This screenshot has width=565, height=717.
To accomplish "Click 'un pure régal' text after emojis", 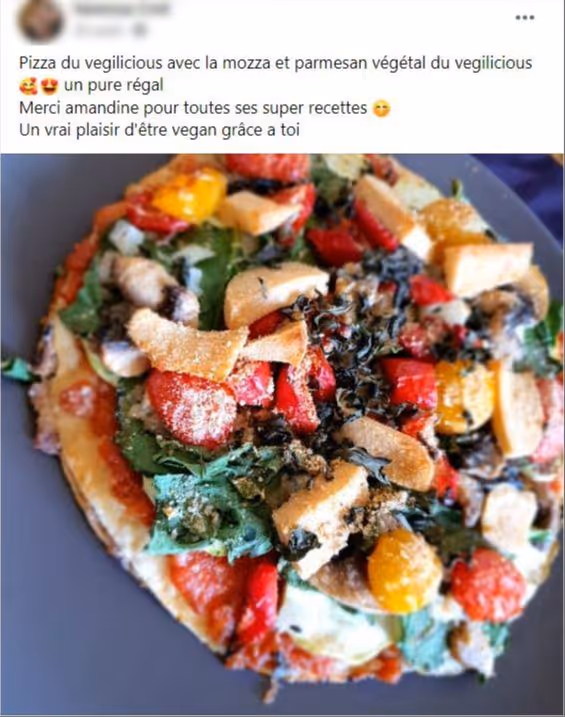I will (x=113, y=86).
